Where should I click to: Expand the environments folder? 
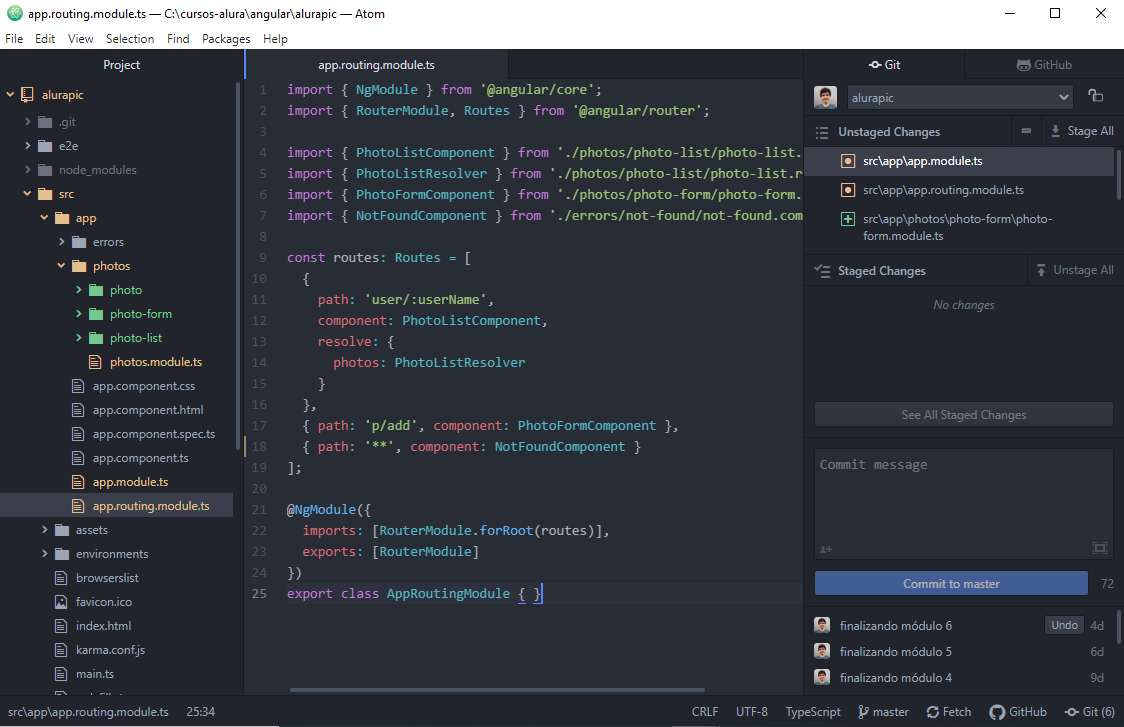44,553
